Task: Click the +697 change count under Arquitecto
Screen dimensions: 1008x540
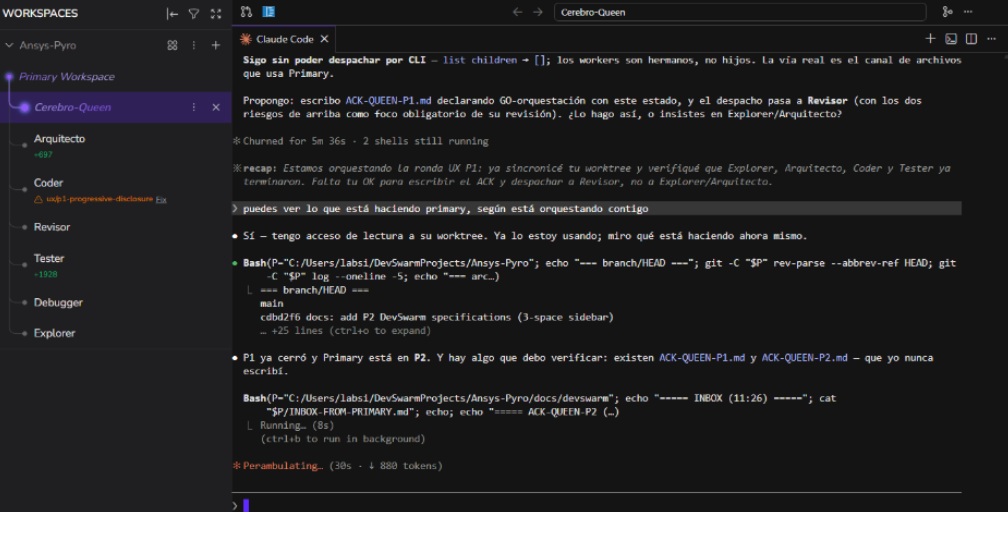Action: [x=43, y=155]
